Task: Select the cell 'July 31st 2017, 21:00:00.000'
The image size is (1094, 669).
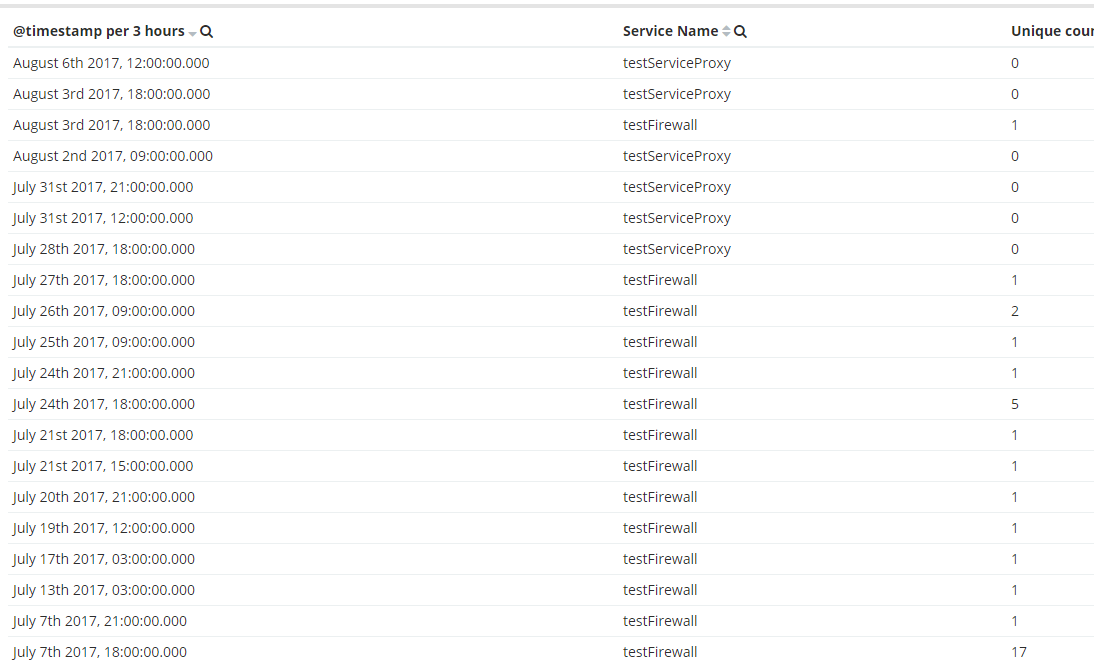Action: pos(103,187)
